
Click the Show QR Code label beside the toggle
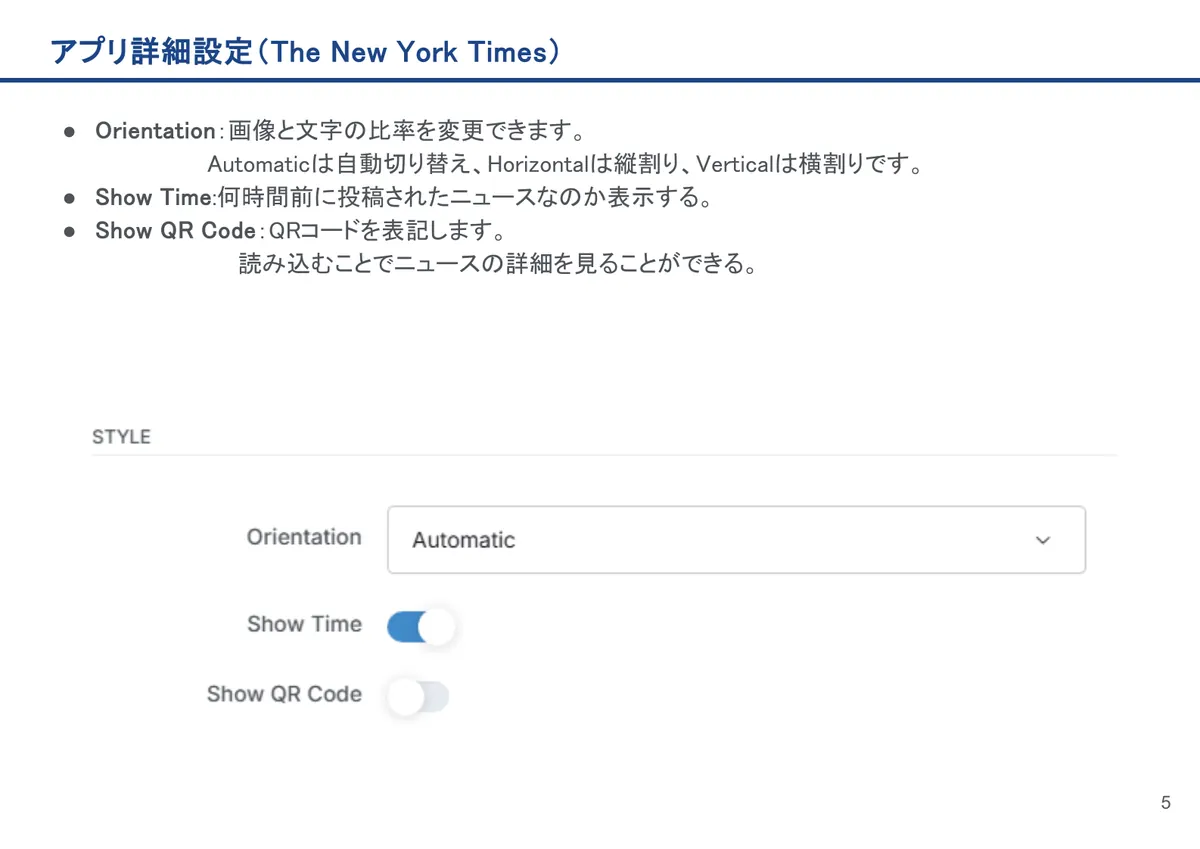tap(284, 694)
